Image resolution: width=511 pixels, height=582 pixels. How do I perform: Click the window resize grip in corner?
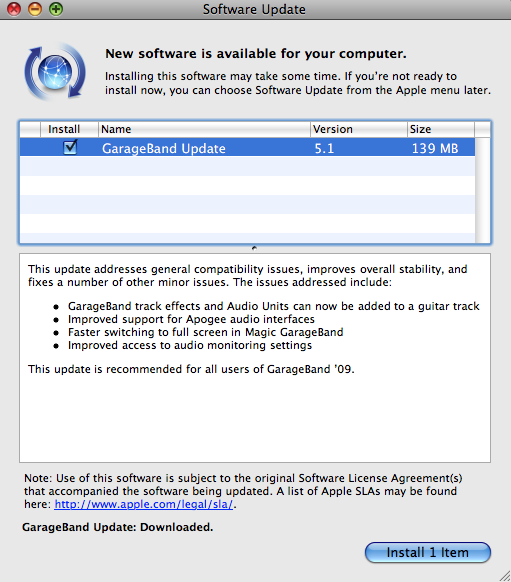(x=505, y=576)
